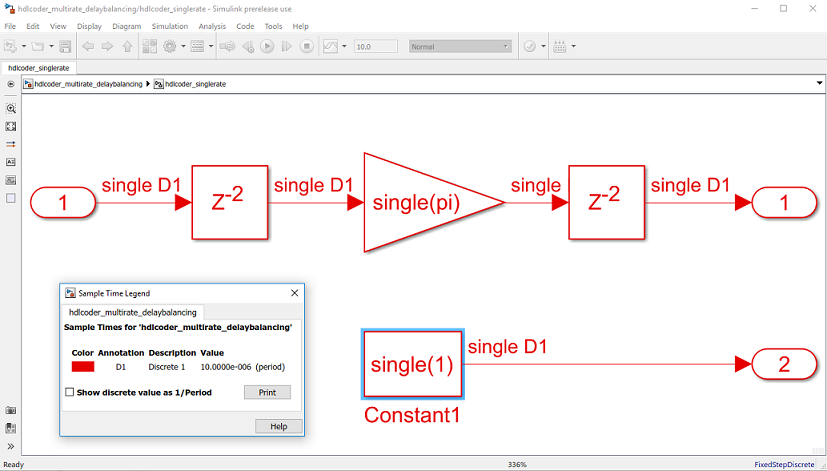Click the fast restart loop icon
The width and height of the screenshot is (827, 471).
pos(227,46)
